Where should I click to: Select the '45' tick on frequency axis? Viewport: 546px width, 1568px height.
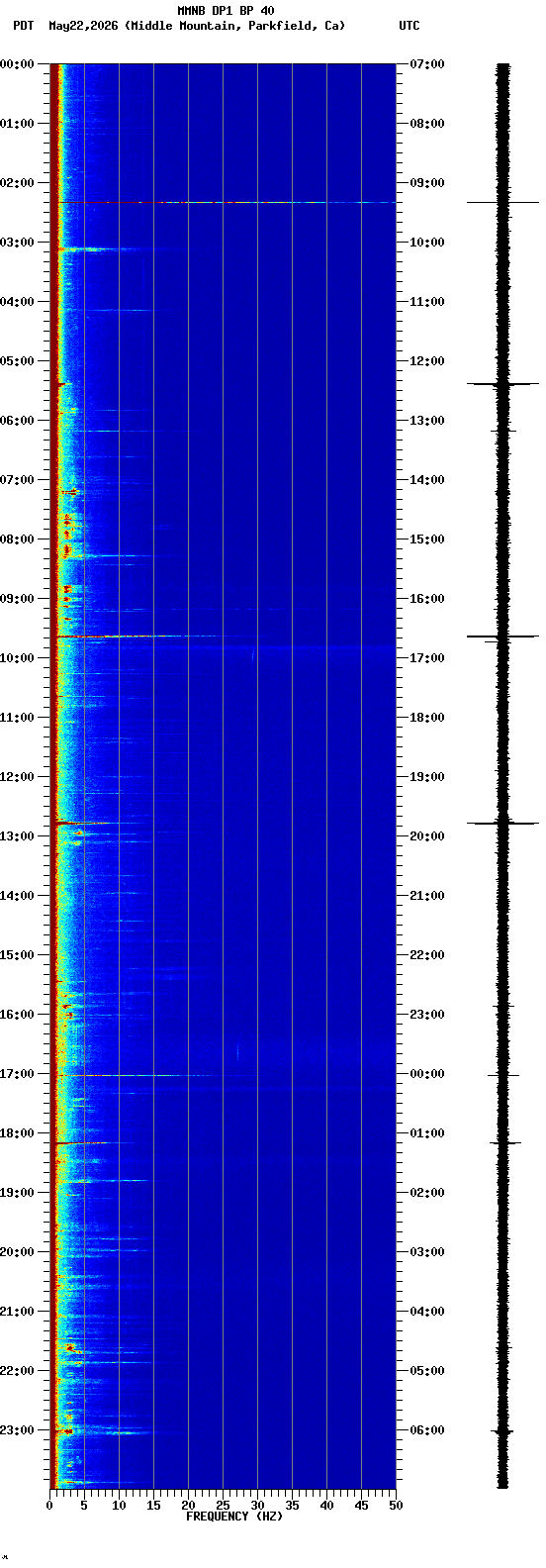coord(361,1506)
